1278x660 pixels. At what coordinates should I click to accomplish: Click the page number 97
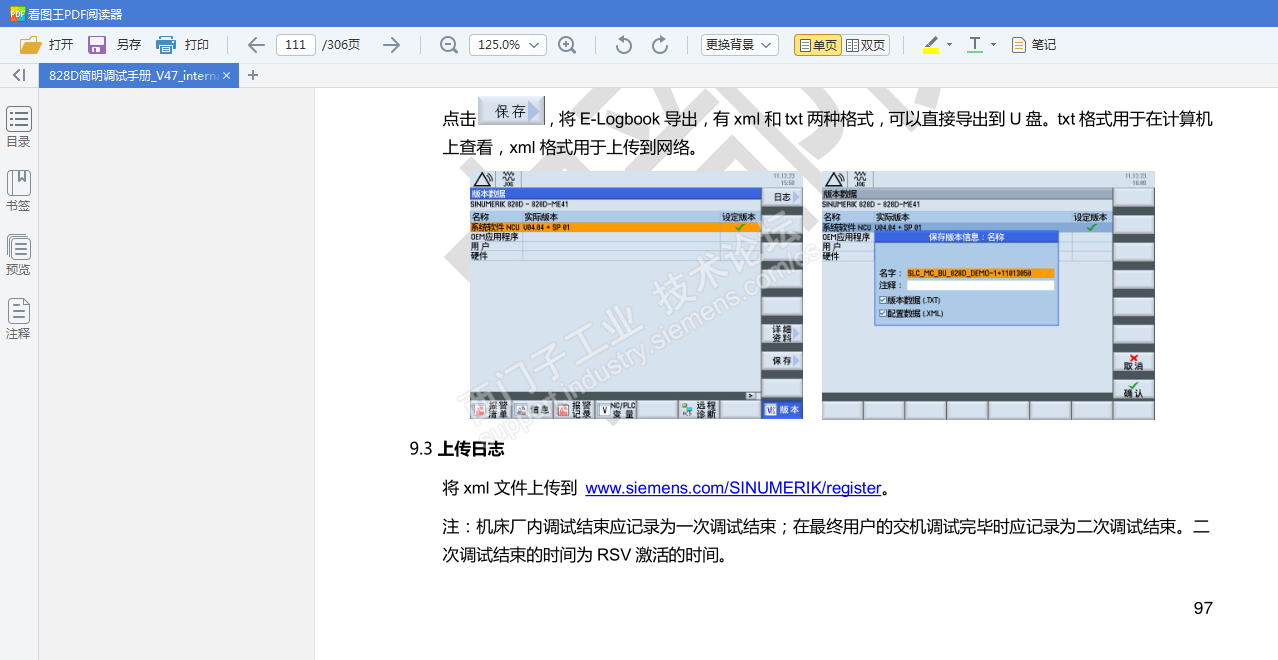[1203, 608]
